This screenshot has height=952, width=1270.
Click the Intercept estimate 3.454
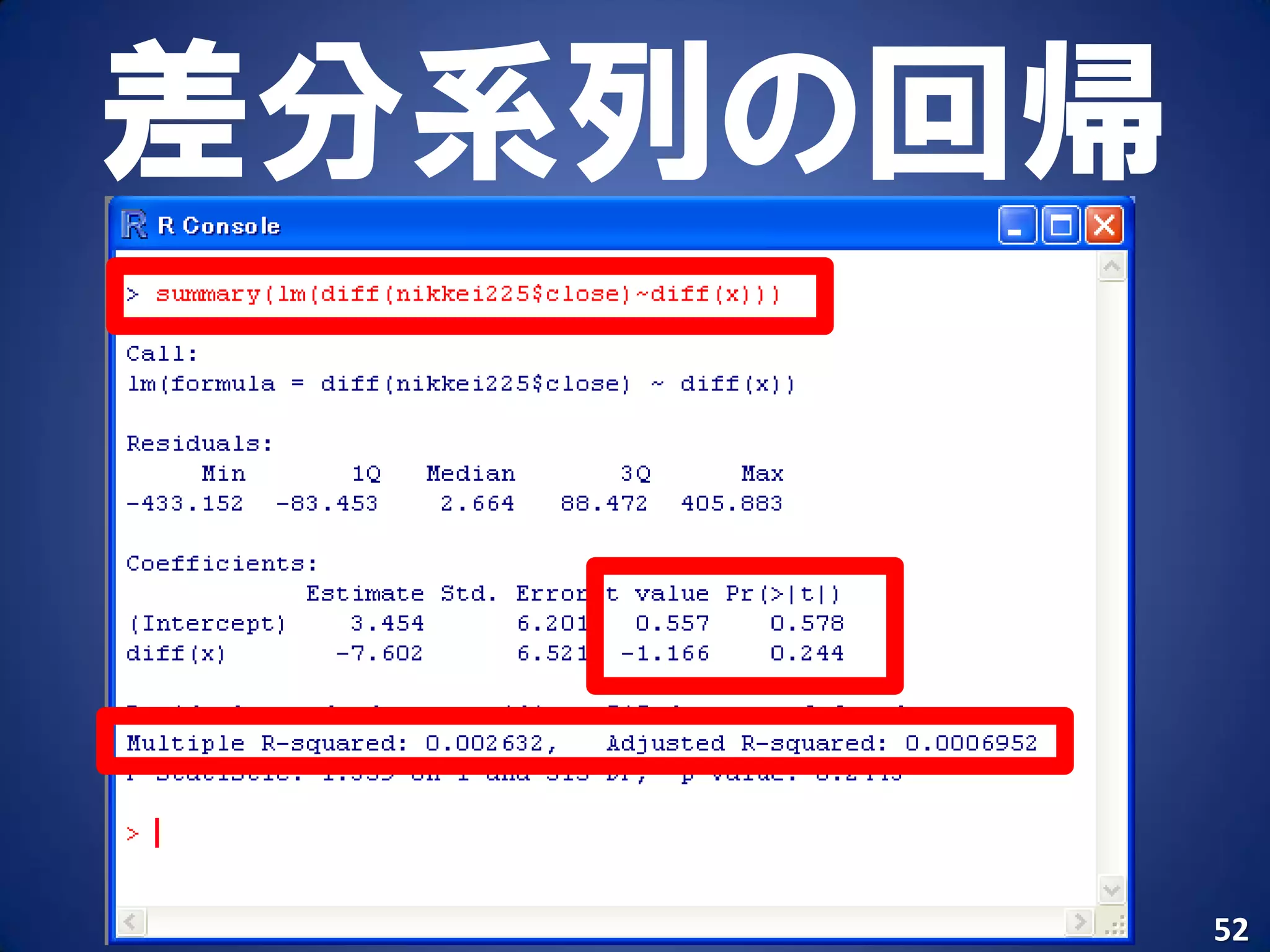click(x=387, y=624)
